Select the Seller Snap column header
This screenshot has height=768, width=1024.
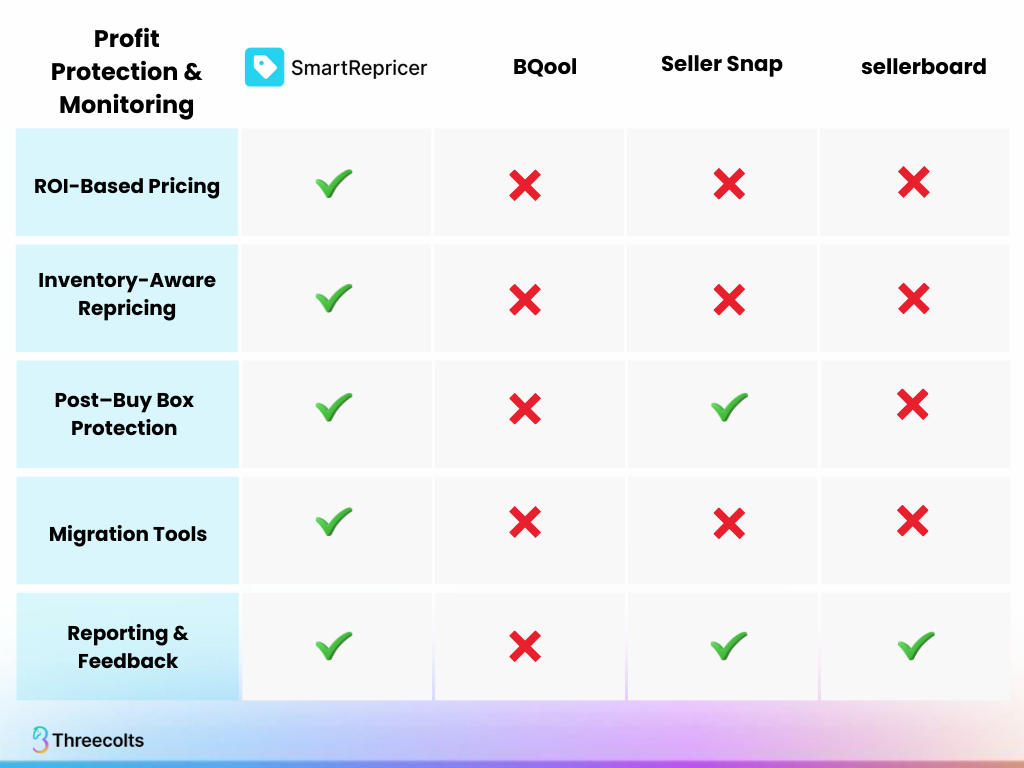(721, 65)
